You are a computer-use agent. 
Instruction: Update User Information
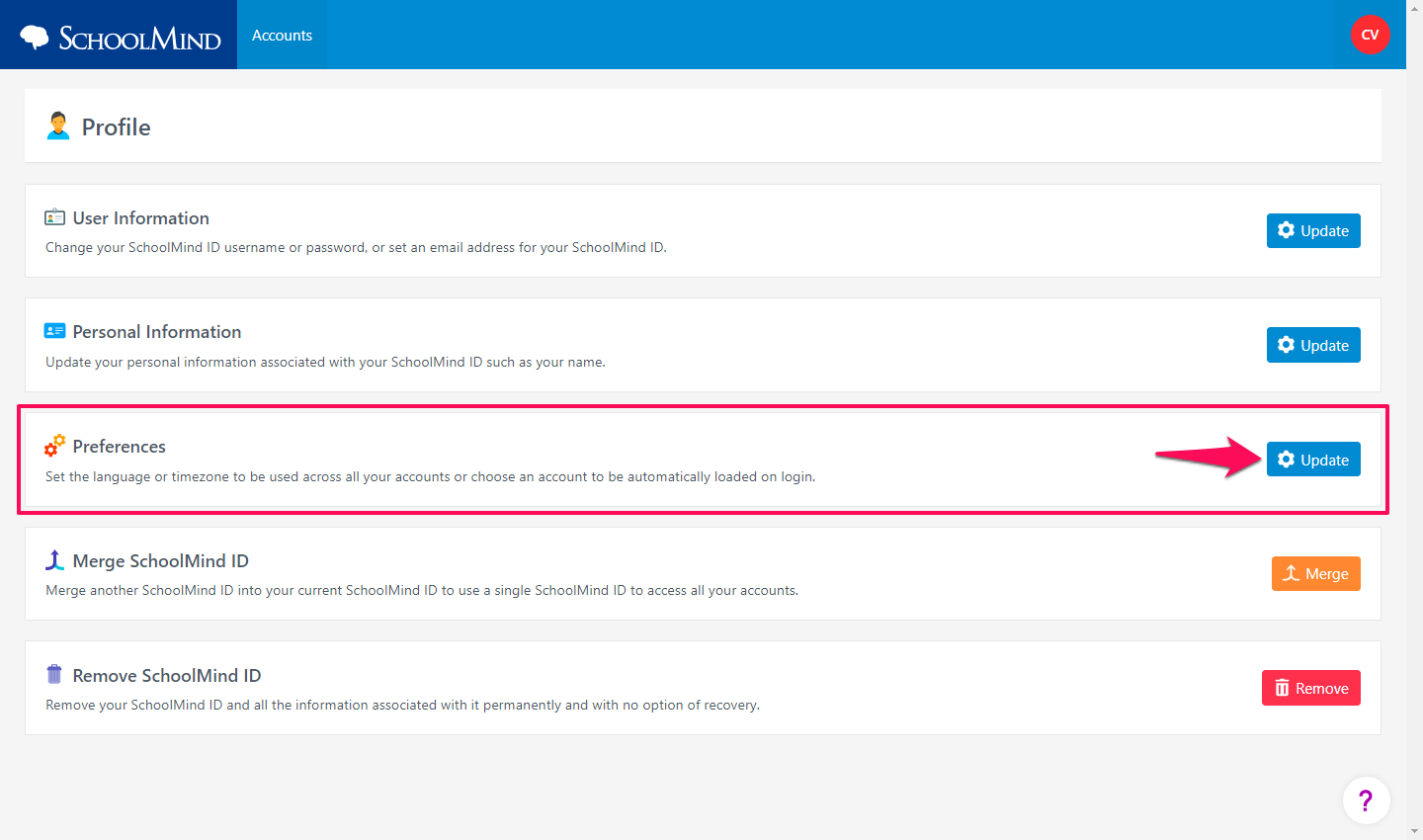pos(1313,230)
